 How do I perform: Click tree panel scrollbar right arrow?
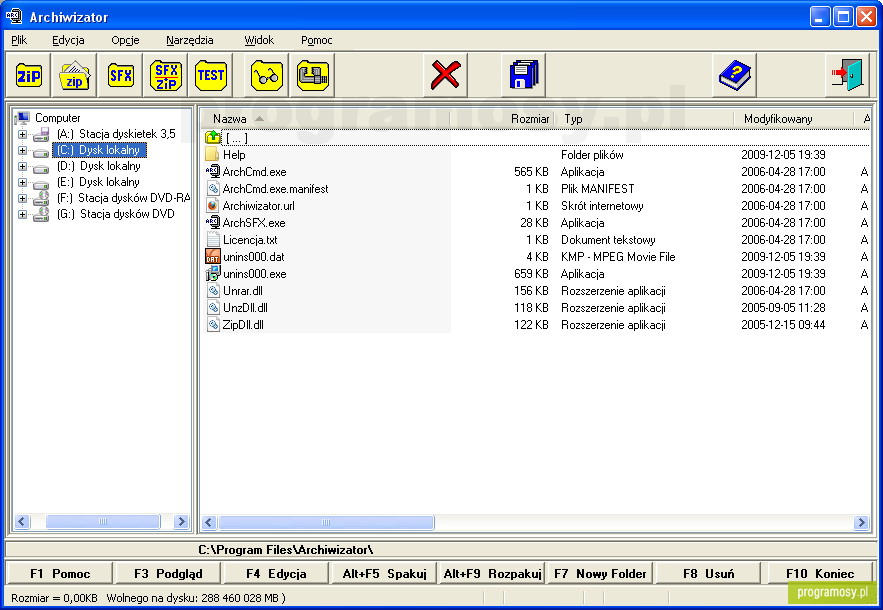[x=181, y=522]
